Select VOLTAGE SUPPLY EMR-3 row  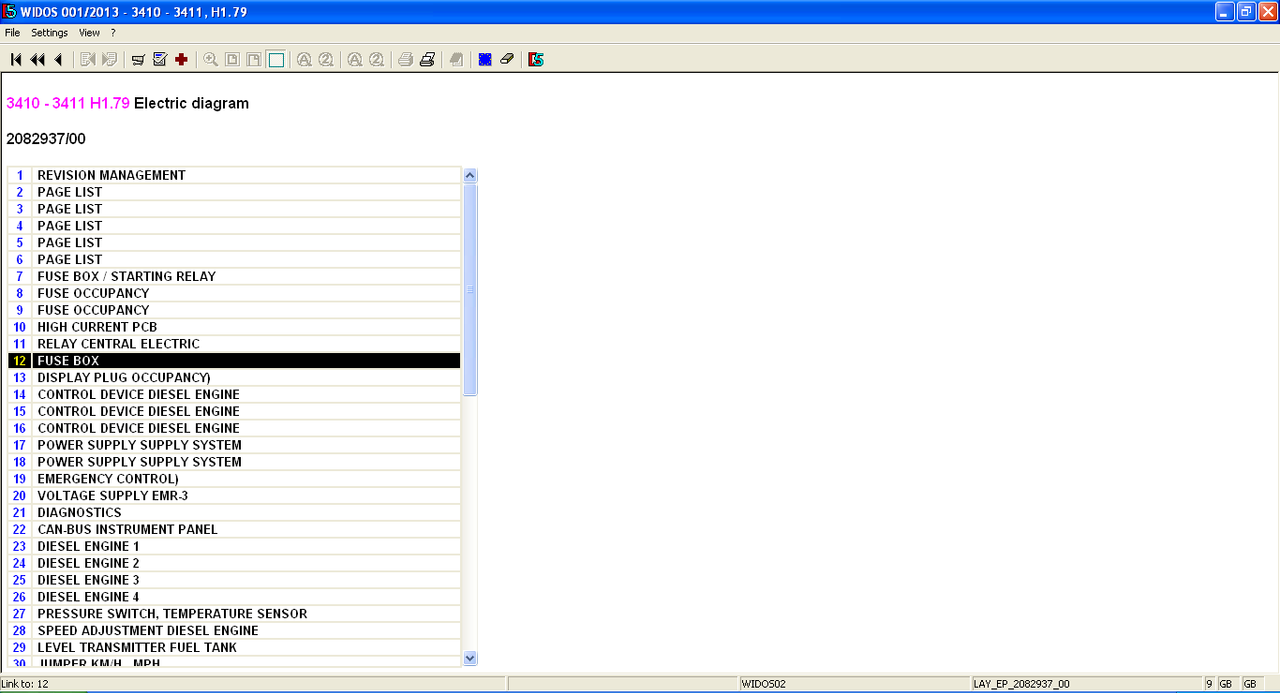pos(234,496)
